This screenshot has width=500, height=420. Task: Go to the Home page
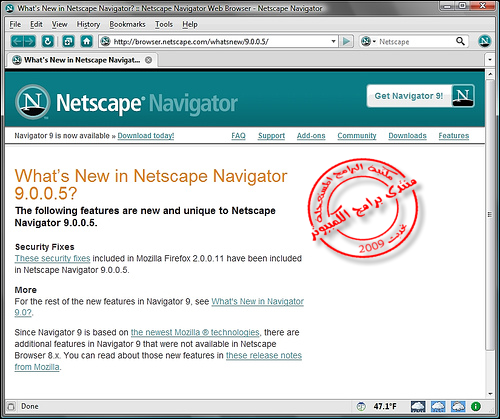tap(87, 42)
